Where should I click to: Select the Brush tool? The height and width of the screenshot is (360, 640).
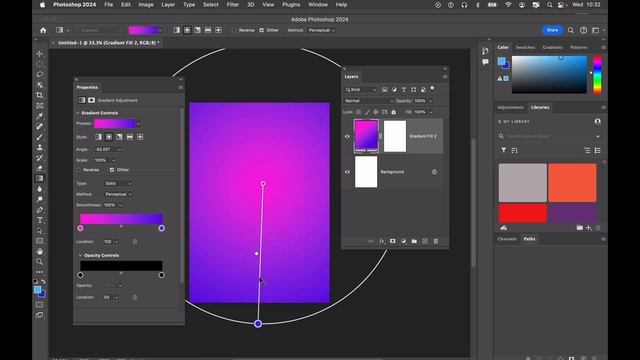(40, 137)
